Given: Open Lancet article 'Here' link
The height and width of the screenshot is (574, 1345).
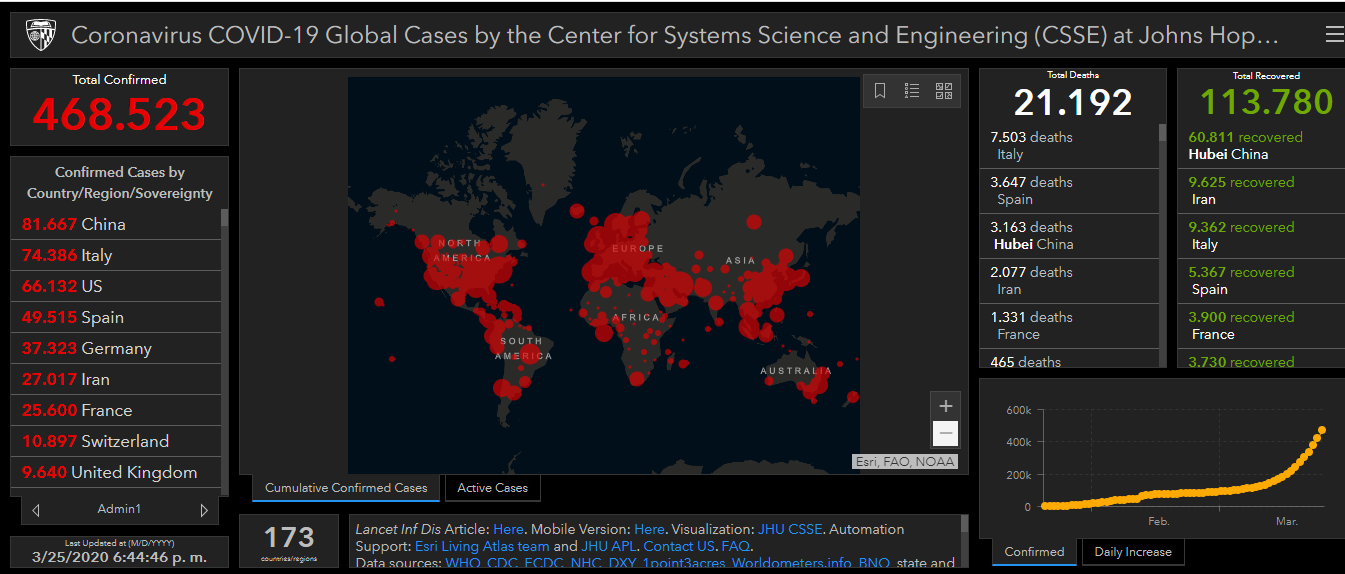Looking at the screenshot, I should (x=508, y=529).
